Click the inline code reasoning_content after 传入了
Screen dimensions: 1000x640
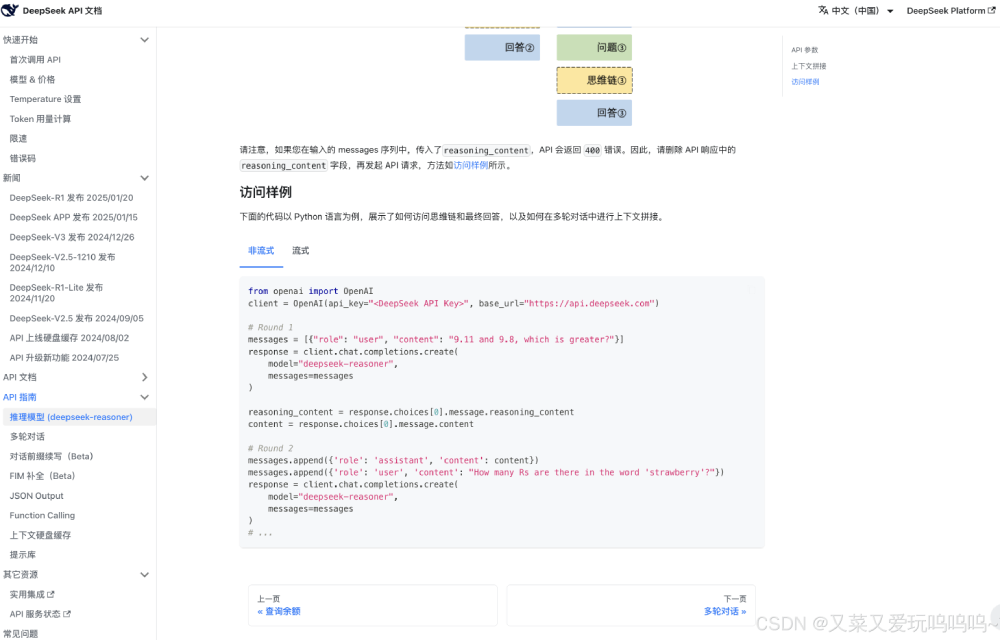coord(486,150)
